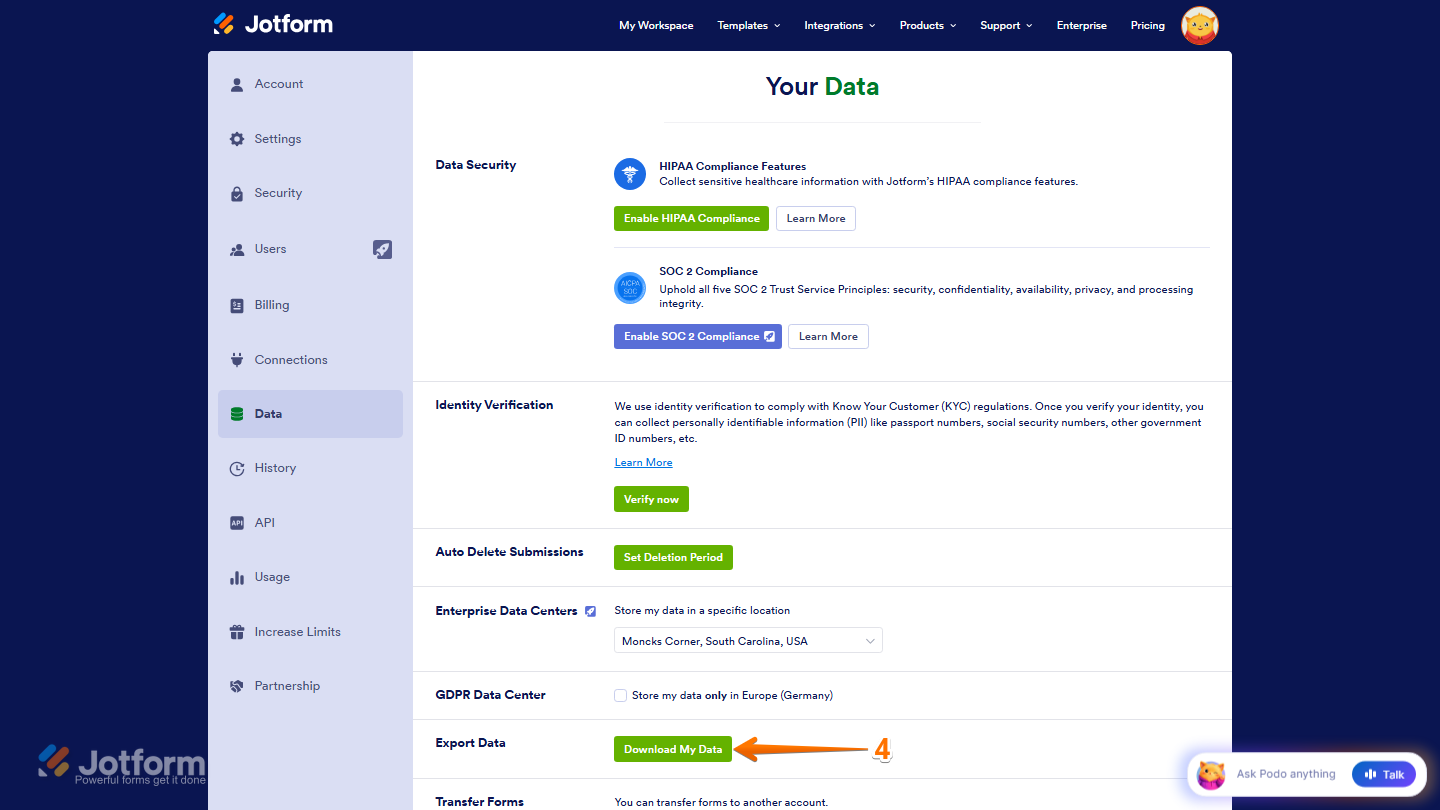Click the Billing icon in sidebar
Viewport: 1440px width, 810px height.
tap(237, 306)
